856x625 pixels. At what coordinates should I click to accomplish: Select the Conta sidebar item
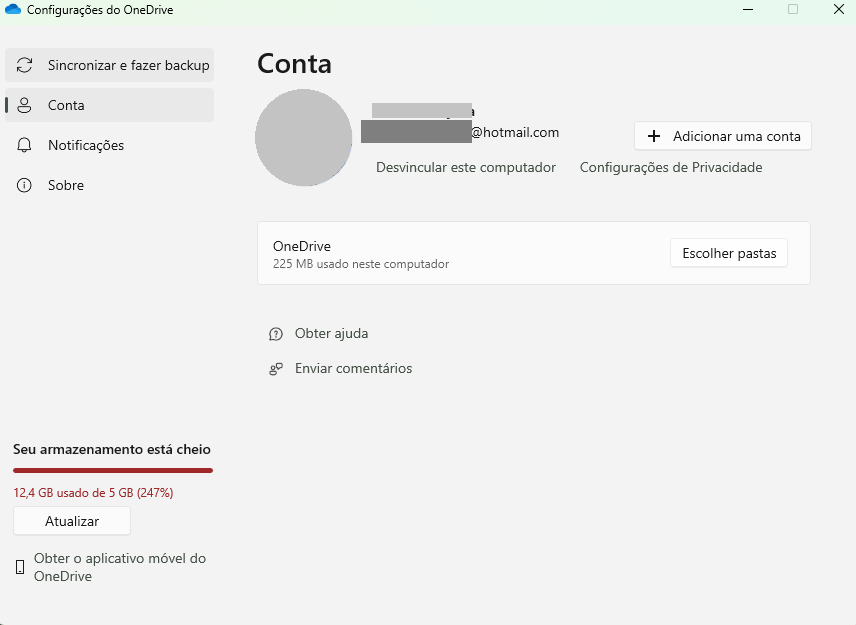coord(110,105)
